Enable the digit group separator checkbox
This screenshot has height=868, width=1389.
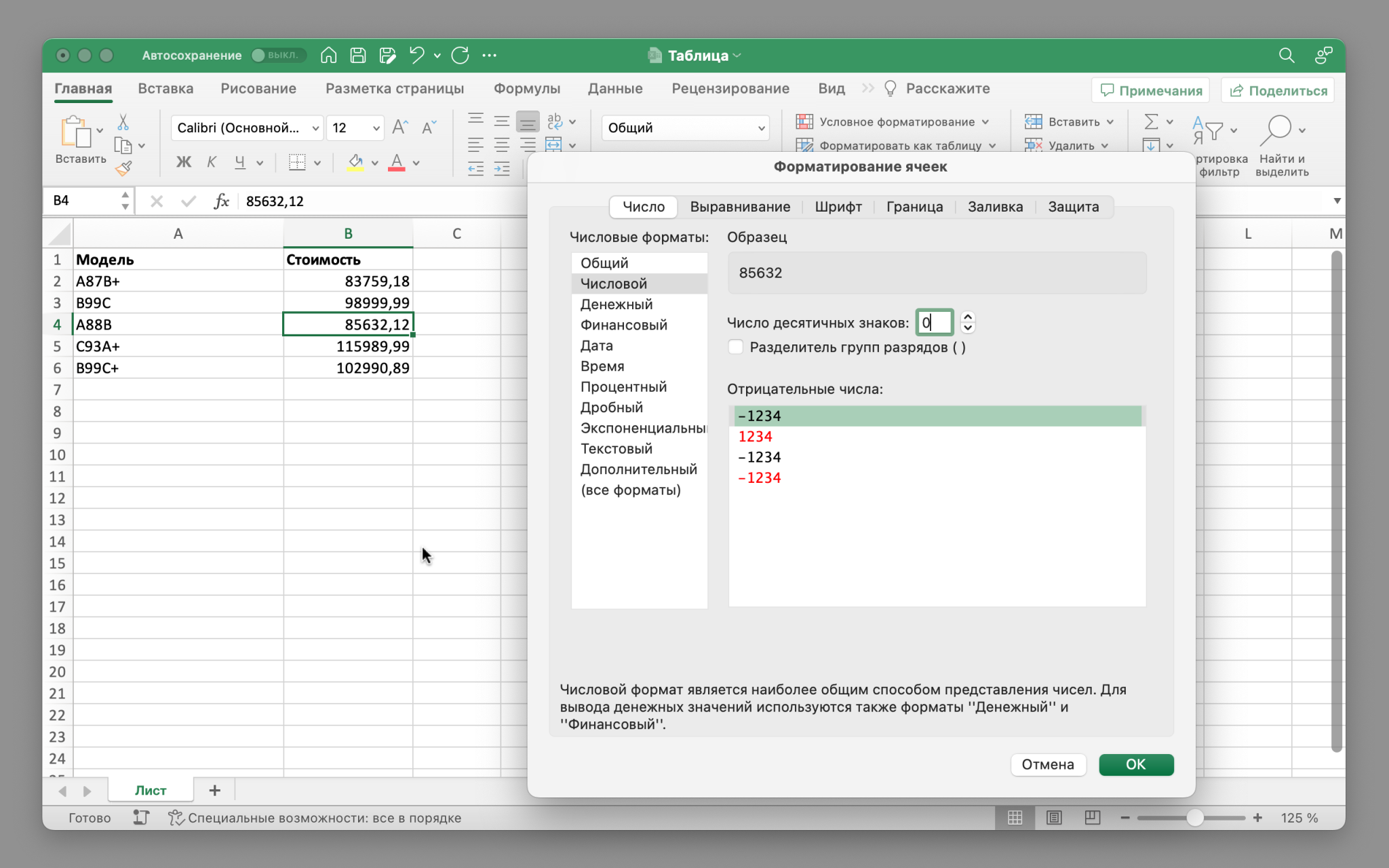736,347
